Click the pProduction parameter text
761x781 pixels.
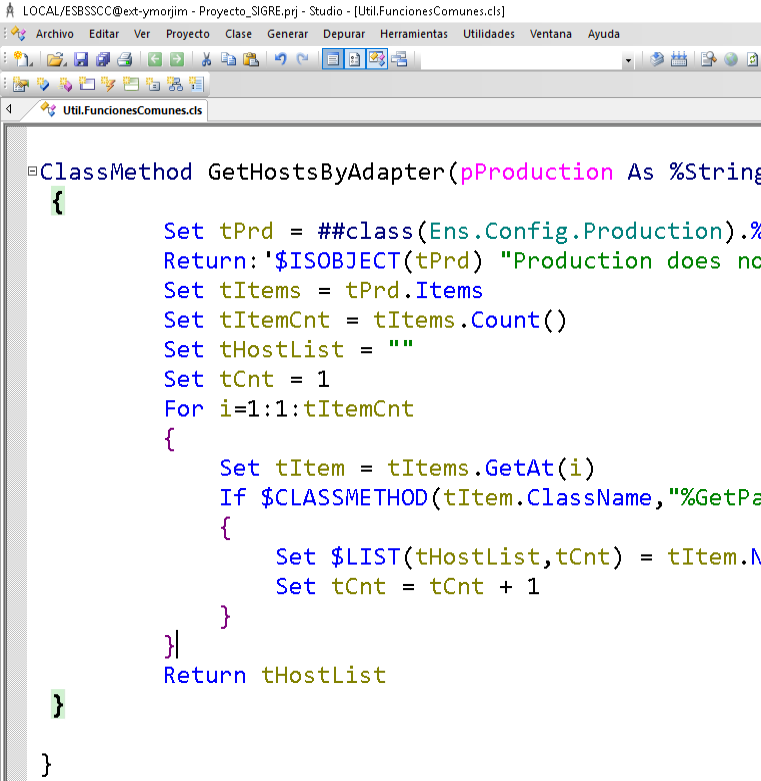pyautogui.click(x=536, y=172)
